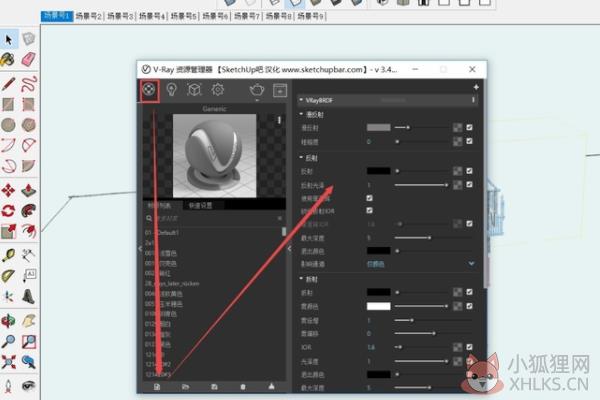The width and height of the screenshot is (600, 400).
Task: Click the Zoom Extents tool
Action: (x=8, y=362)
